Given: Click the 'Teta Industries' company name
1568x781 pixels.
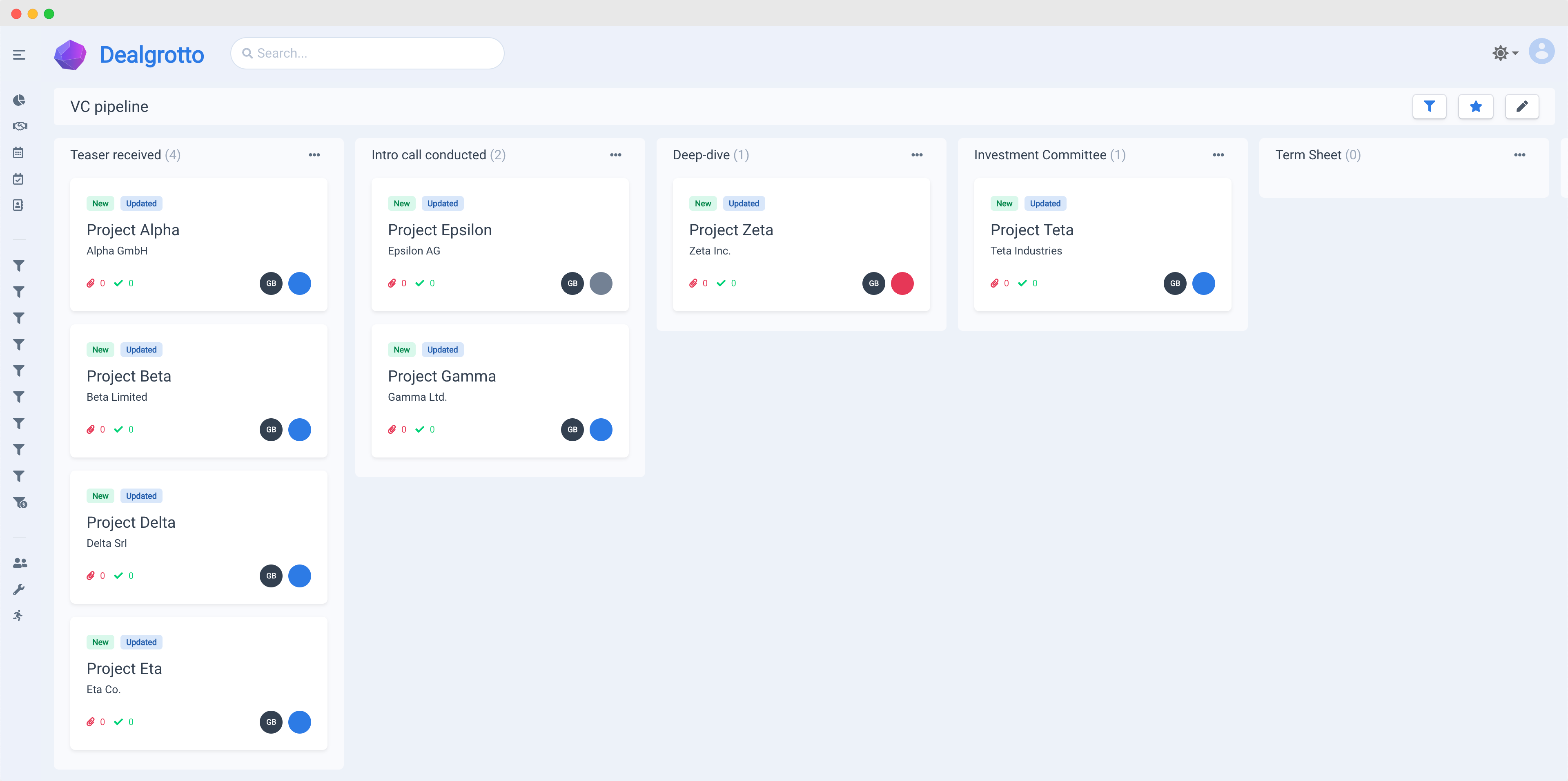Looking at the screenshot, I should 1026,251.
